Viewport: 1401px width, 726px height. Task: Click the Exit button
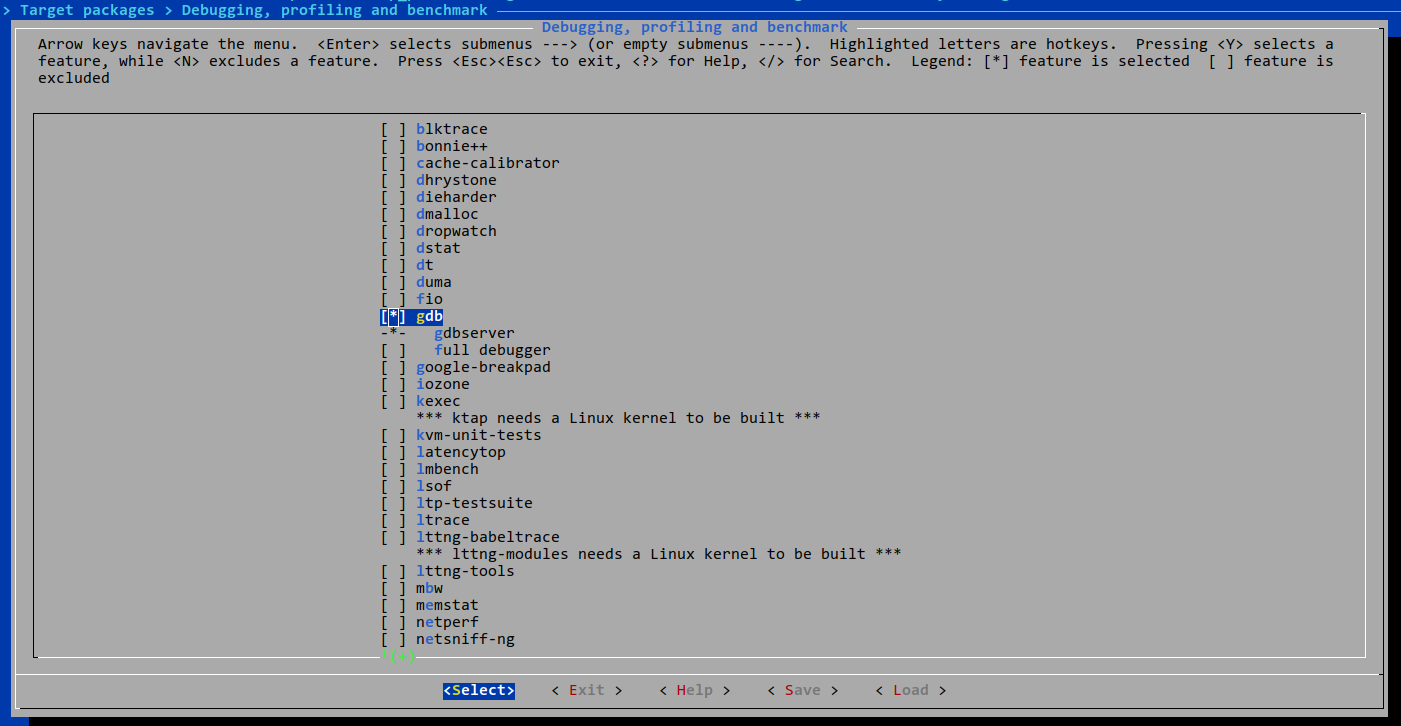pyautogui.click(x=587, y=690)
